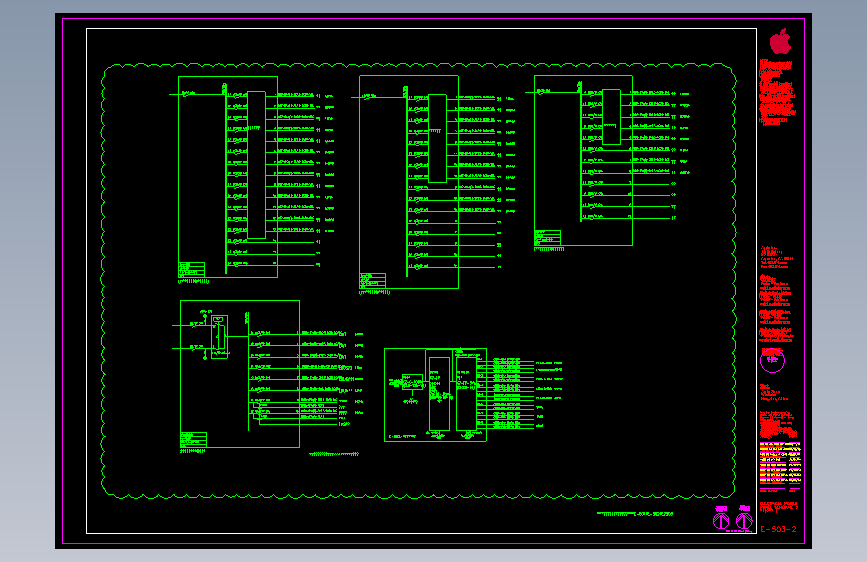Click the sheet number E-503-2
This screenshot has height=562, width=867.
778,529
